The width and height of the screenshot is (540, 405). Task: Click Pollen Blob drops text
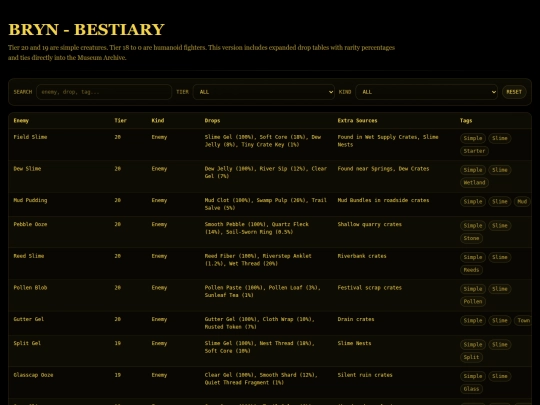pyautogui.click(x=262, y=292)
